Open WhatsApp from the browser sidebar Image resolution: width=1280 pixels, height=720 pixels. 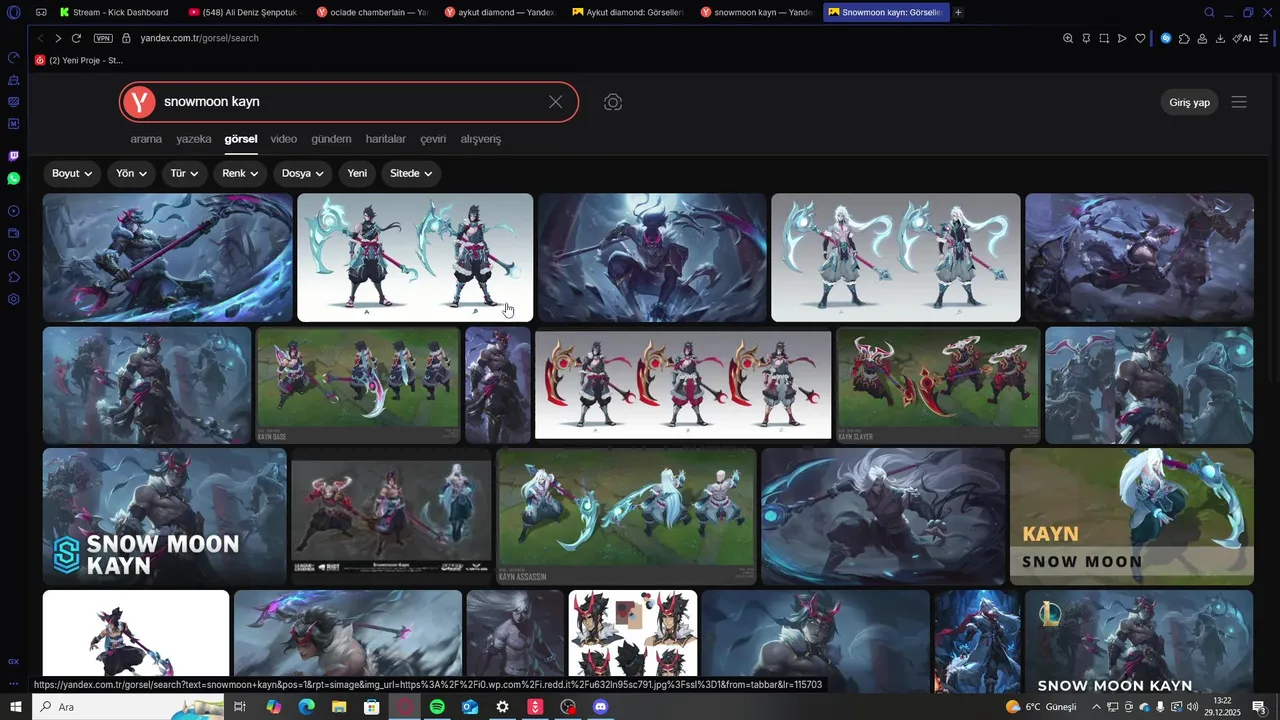click(13, 178)
